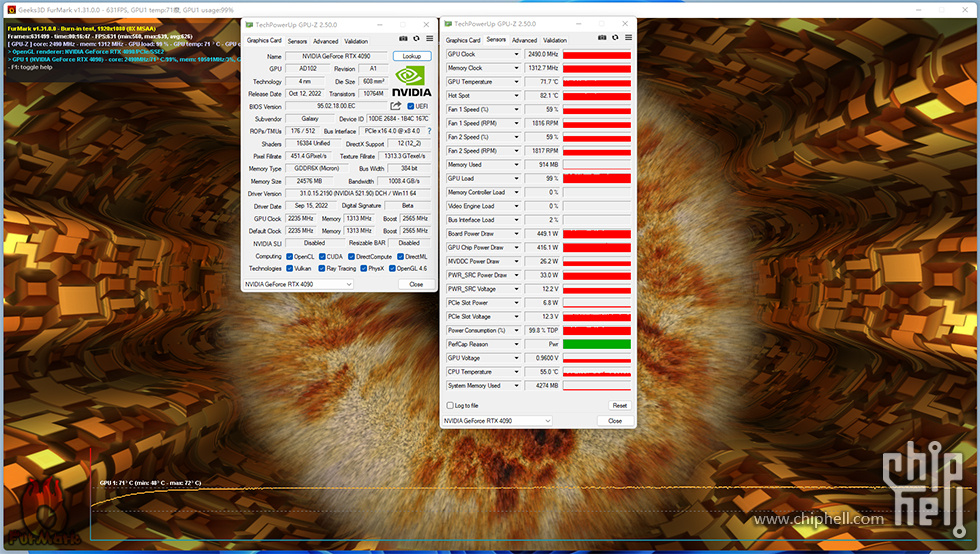Click the Bandwidth value 1008.4 GB/s
This screenshot has height=554, width=980.
[x=404, y=181]
